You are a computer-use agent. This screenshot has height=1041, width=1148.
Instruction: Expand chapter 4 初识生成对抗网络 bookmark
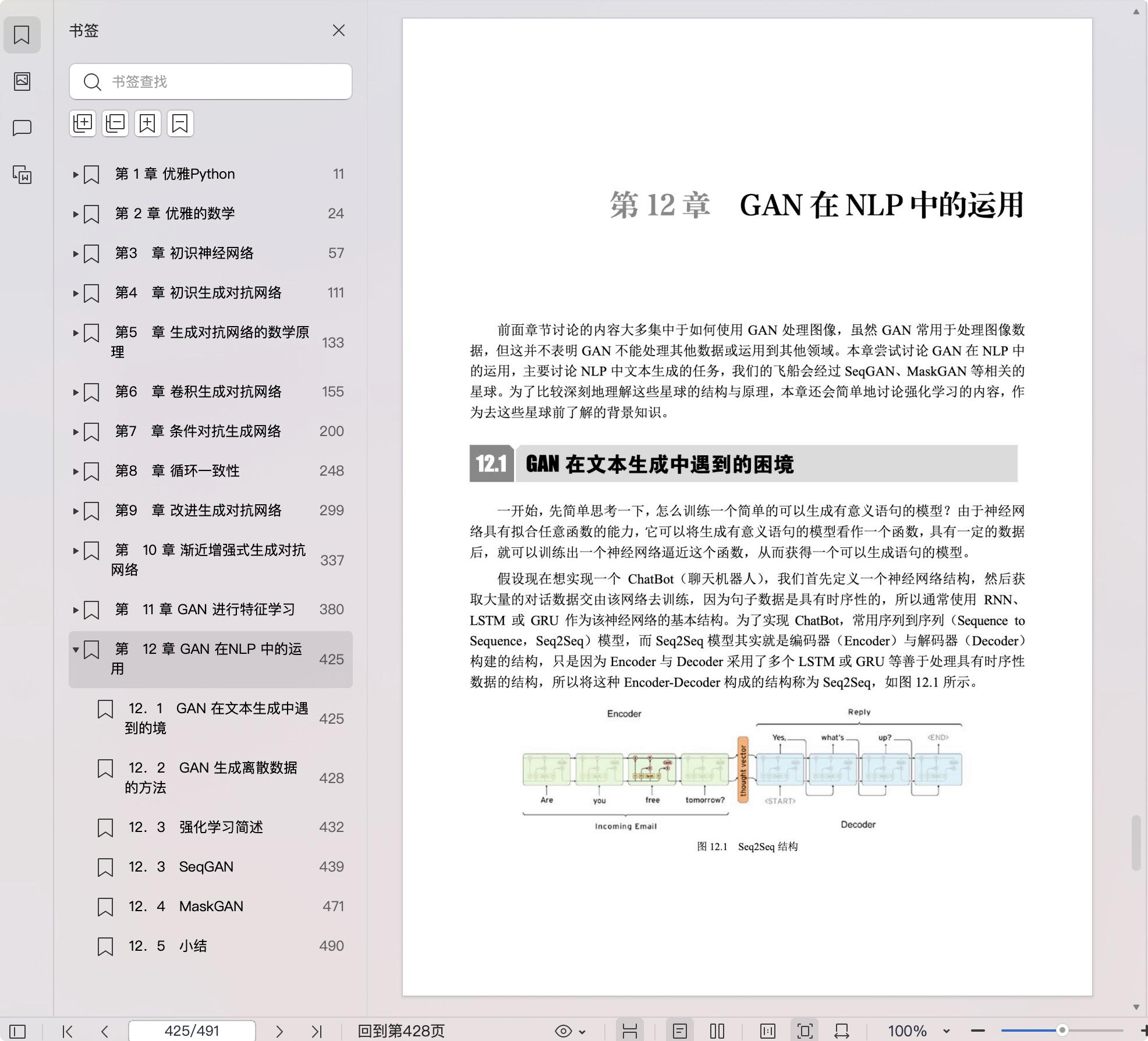point(76,293)
